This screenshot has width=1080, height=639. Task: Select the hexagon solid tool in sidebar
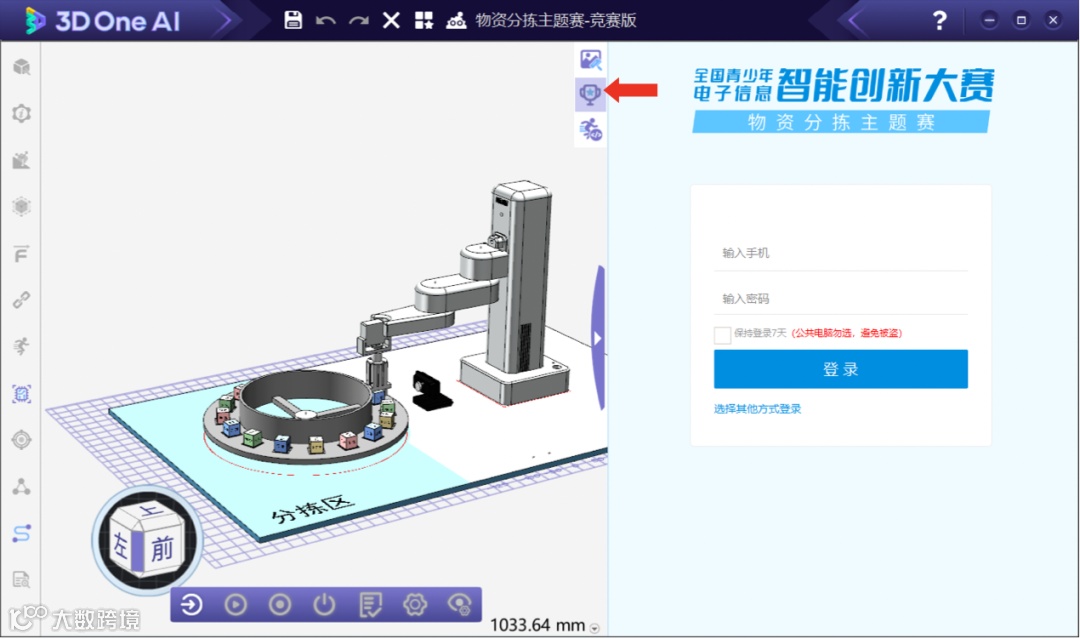point(21,206)
